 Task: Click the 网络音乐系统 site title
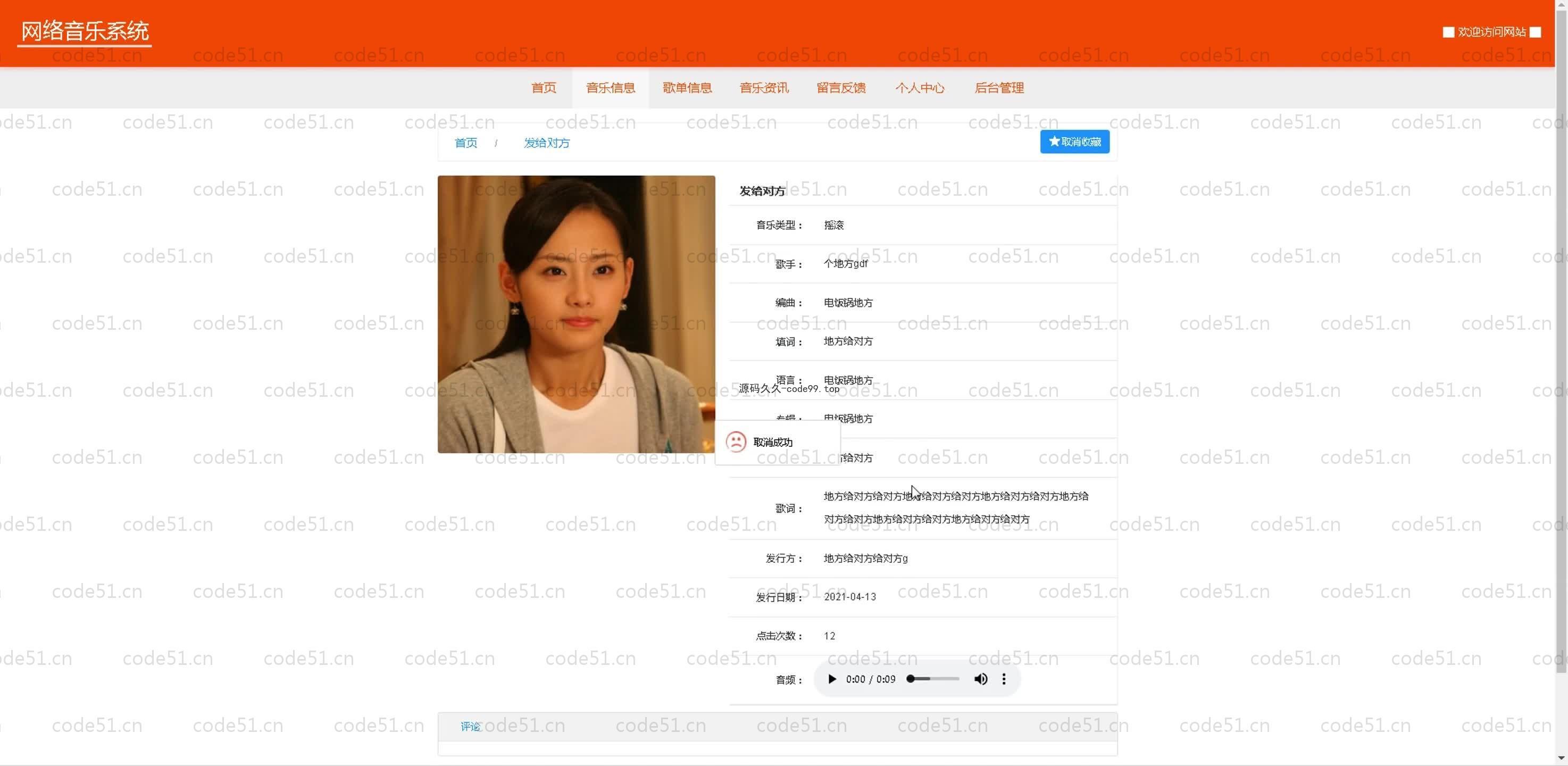pos(85,31)
